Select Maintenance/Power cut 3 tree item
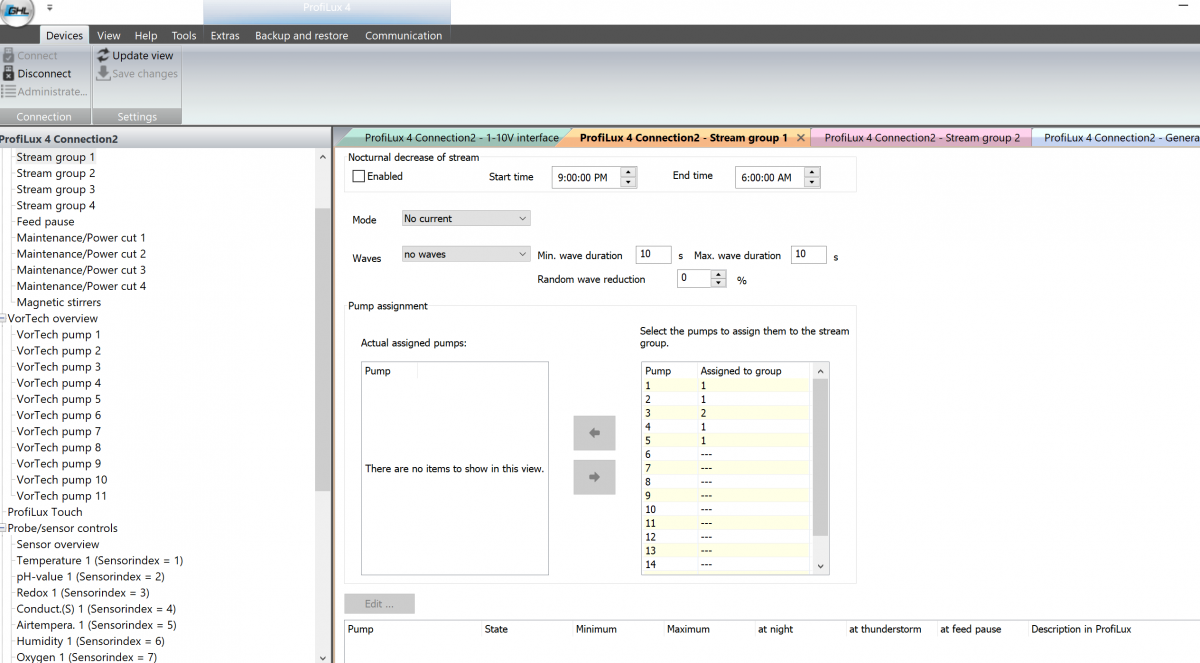Viewport: 1200px width, 663px height. 81,270
